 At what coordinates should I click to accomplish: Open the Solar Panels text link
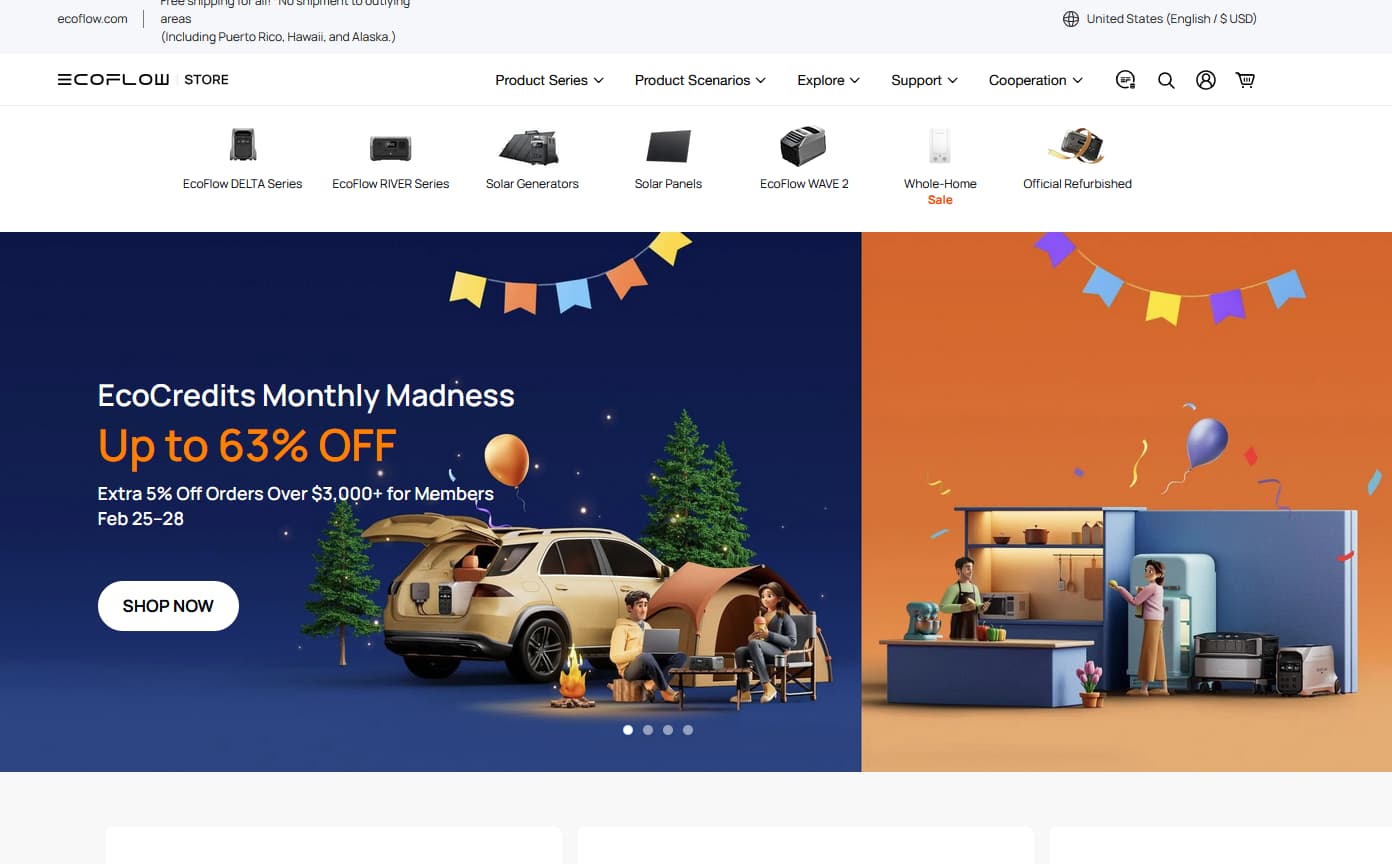tap(668, 184)
